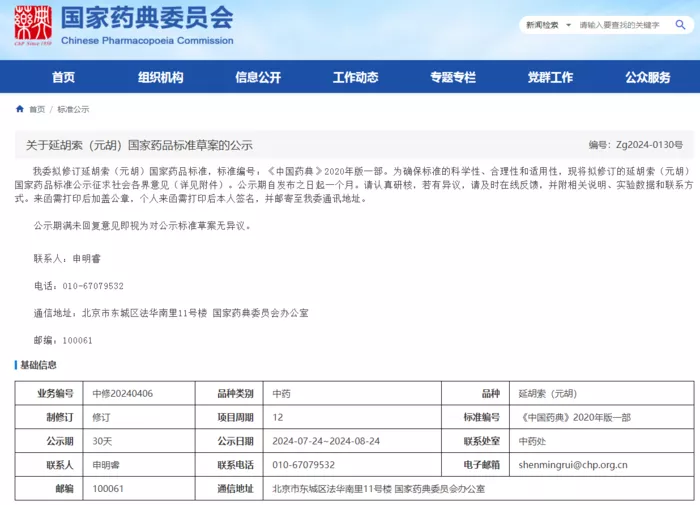Screen dimensions: 700x505
Task: Click the 首页 breadcrumb link
Action: coord(37,109)
